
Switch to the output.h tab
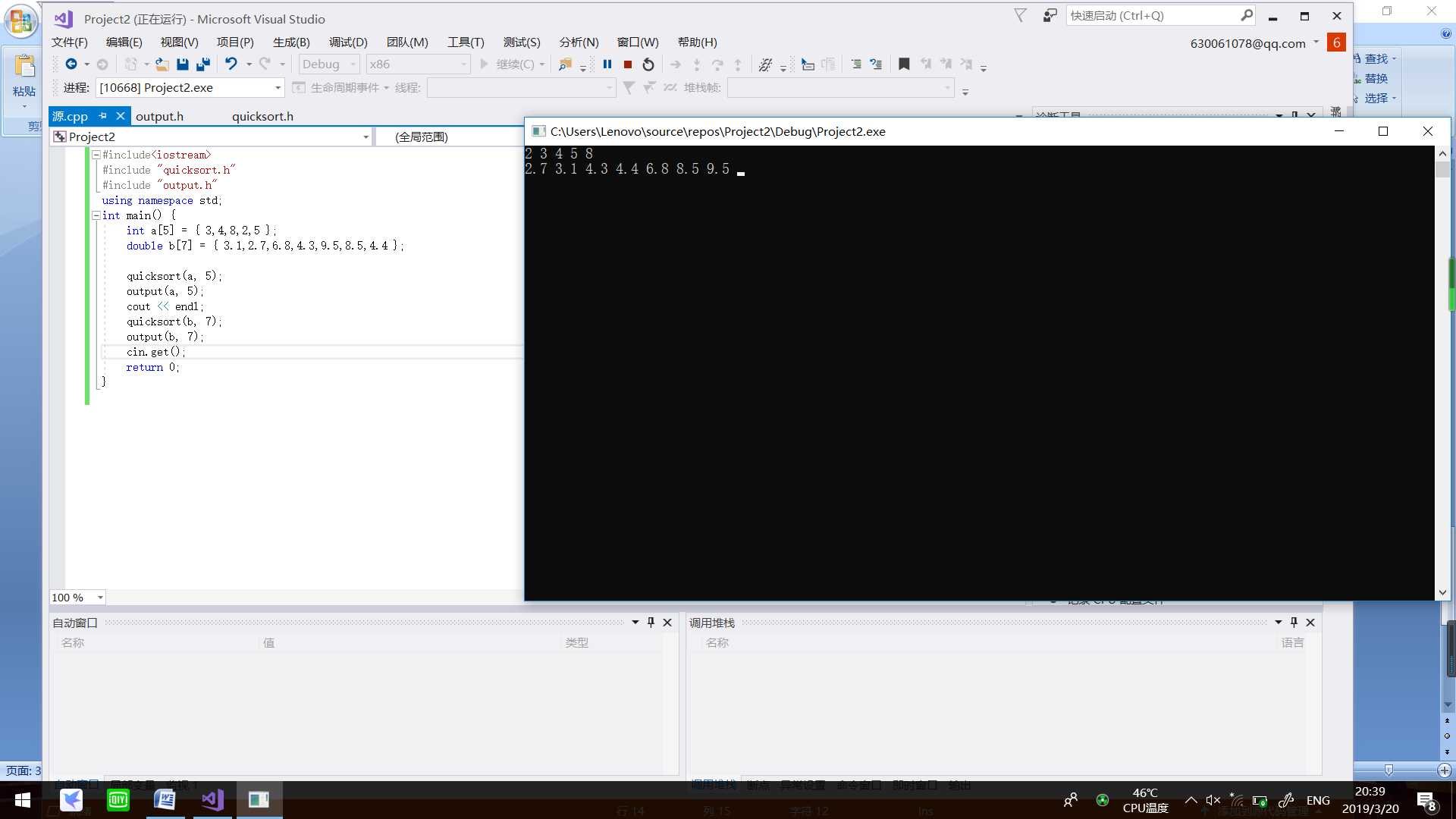tap(160, 116)
